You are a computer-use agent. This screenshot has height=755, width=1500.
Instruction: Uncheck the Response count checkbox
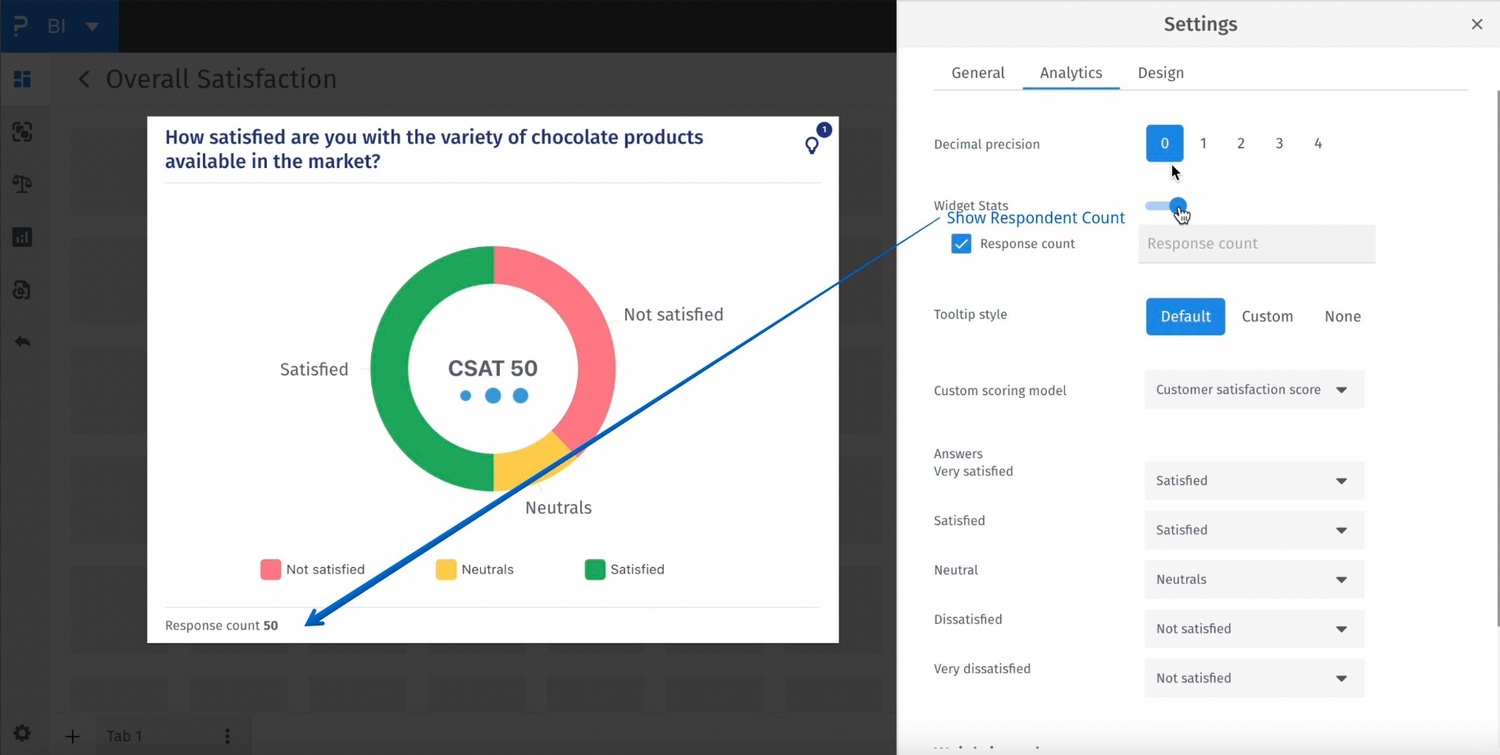coord(961,244)
